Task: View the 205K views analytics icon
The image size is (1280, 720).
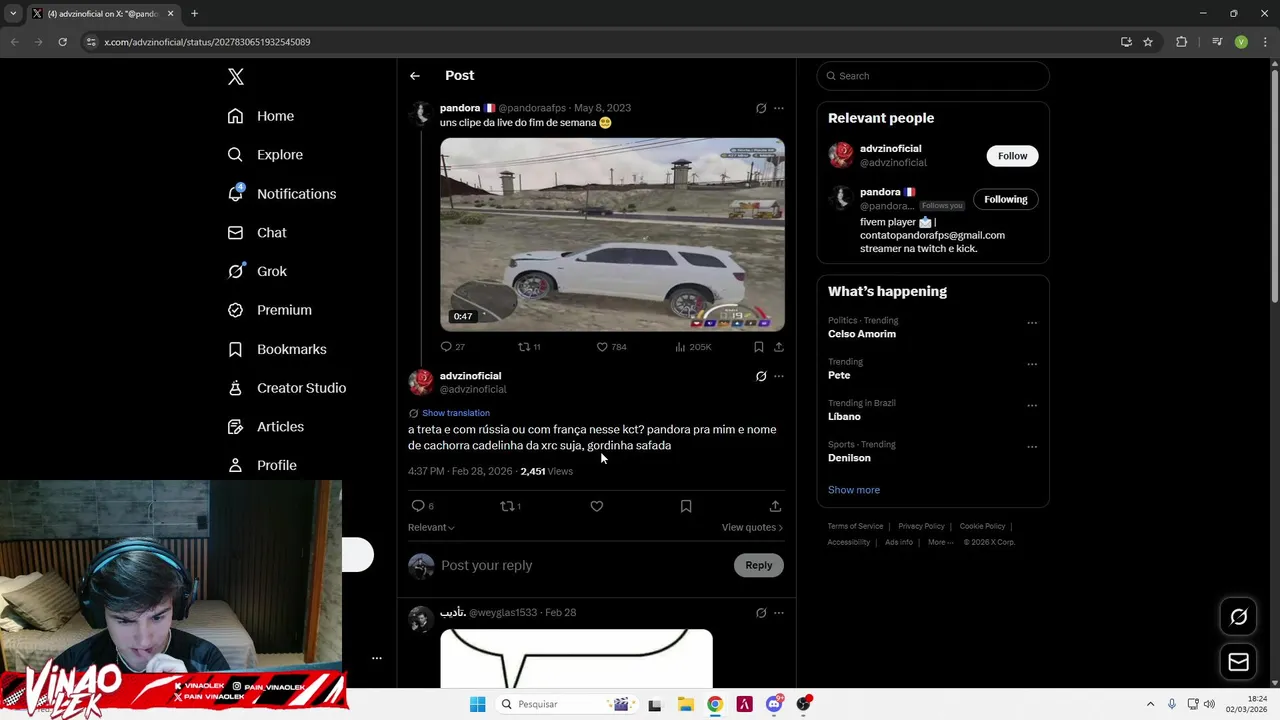Action: tap(693, 347)
